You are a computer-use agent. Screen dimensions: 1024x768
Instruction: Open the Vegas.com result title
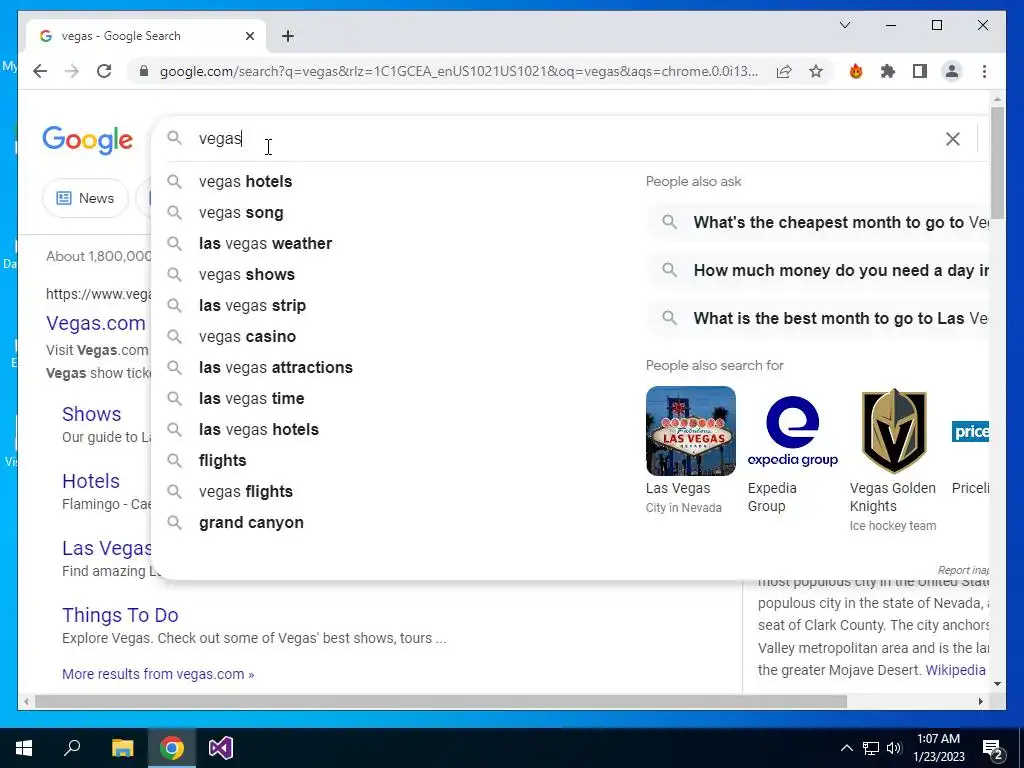96,323
